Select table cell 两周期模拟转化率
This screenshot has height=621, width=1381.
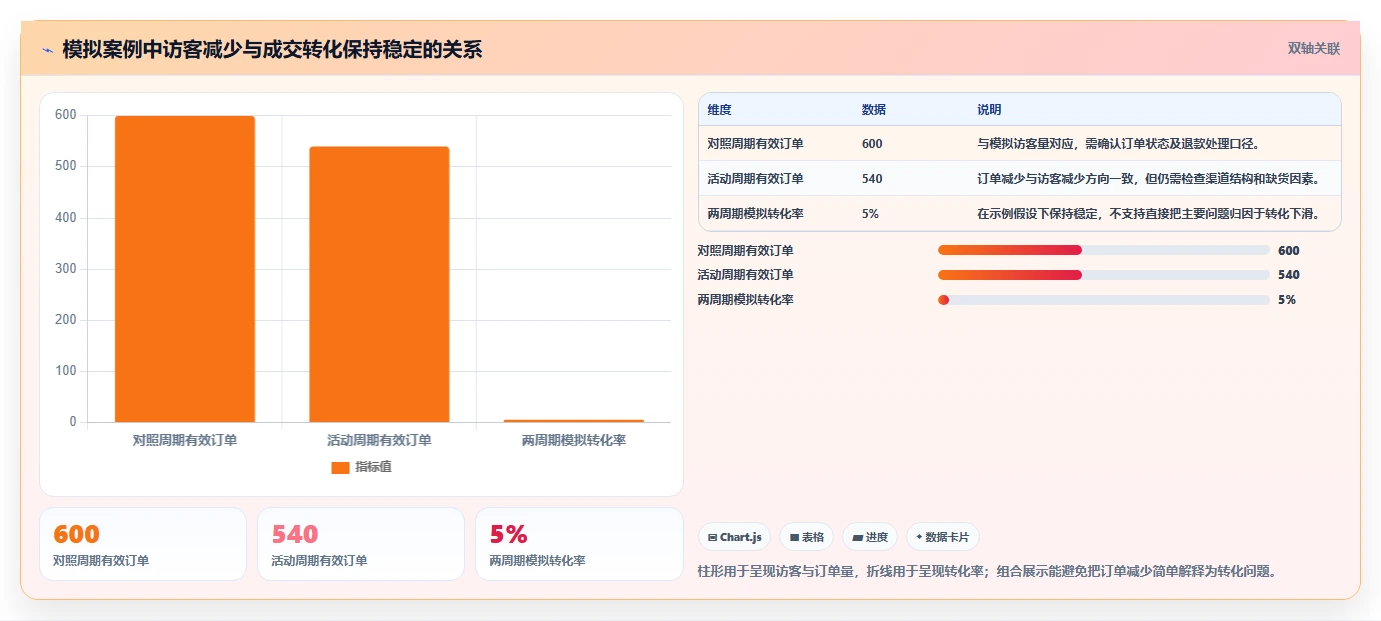755,214
